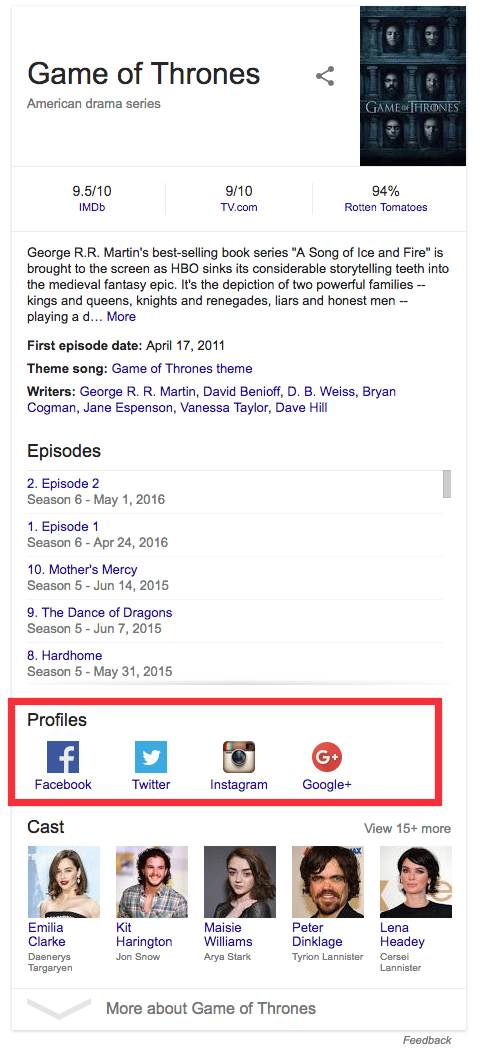The width and height of the screenshot is (487, 1051).
Task: Click the Peter Dinklage name link
Action: pos(318,934)
